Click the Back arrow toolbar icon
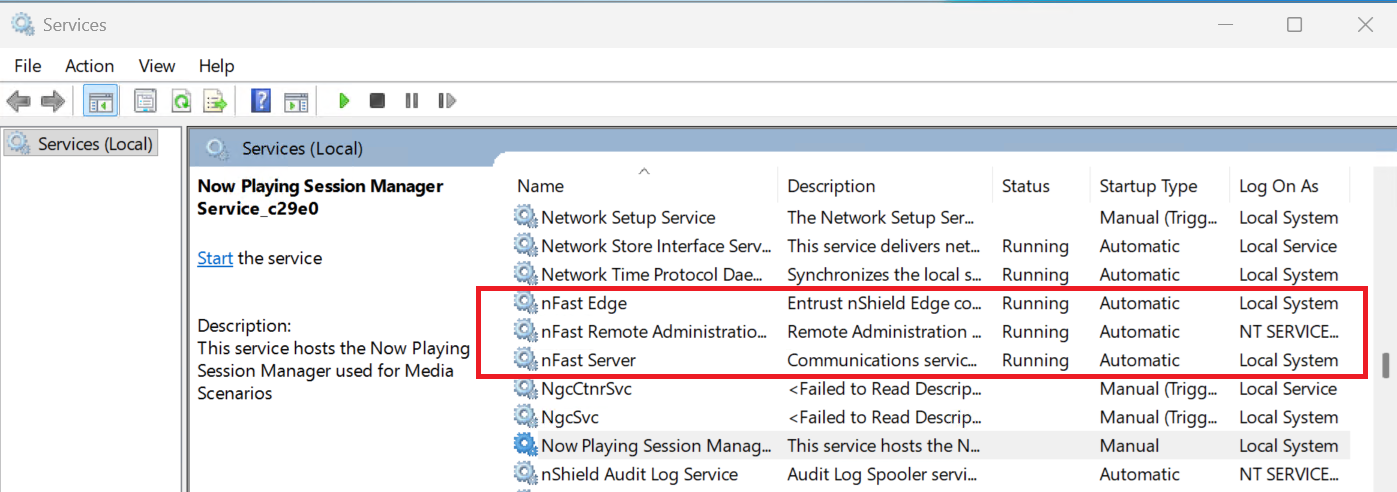 (19, 101)
